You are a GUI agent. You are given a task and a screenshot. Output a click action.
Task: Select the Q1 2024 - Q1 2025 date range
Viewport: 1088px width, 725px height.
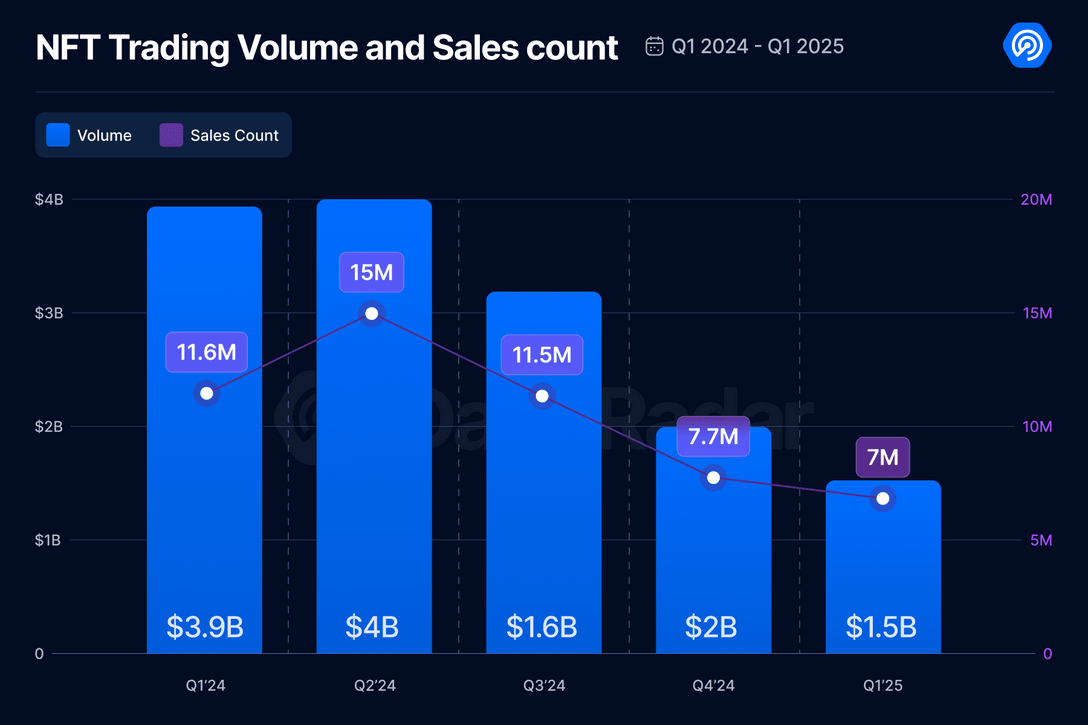(x=757, y=46)
